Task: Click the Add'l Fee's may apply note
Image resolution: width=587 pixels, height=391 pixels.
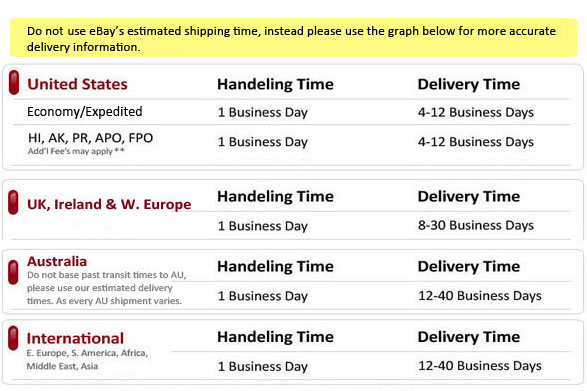Action: click(x=76, y=151)
